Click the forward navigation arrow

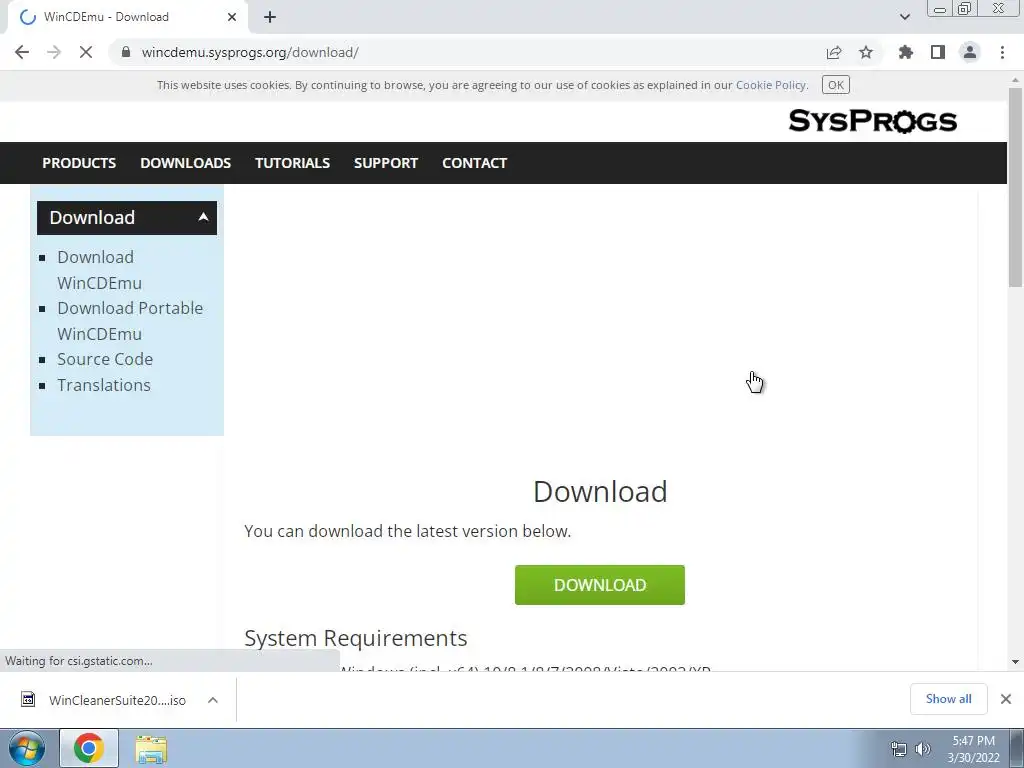(x=54, y=52)
